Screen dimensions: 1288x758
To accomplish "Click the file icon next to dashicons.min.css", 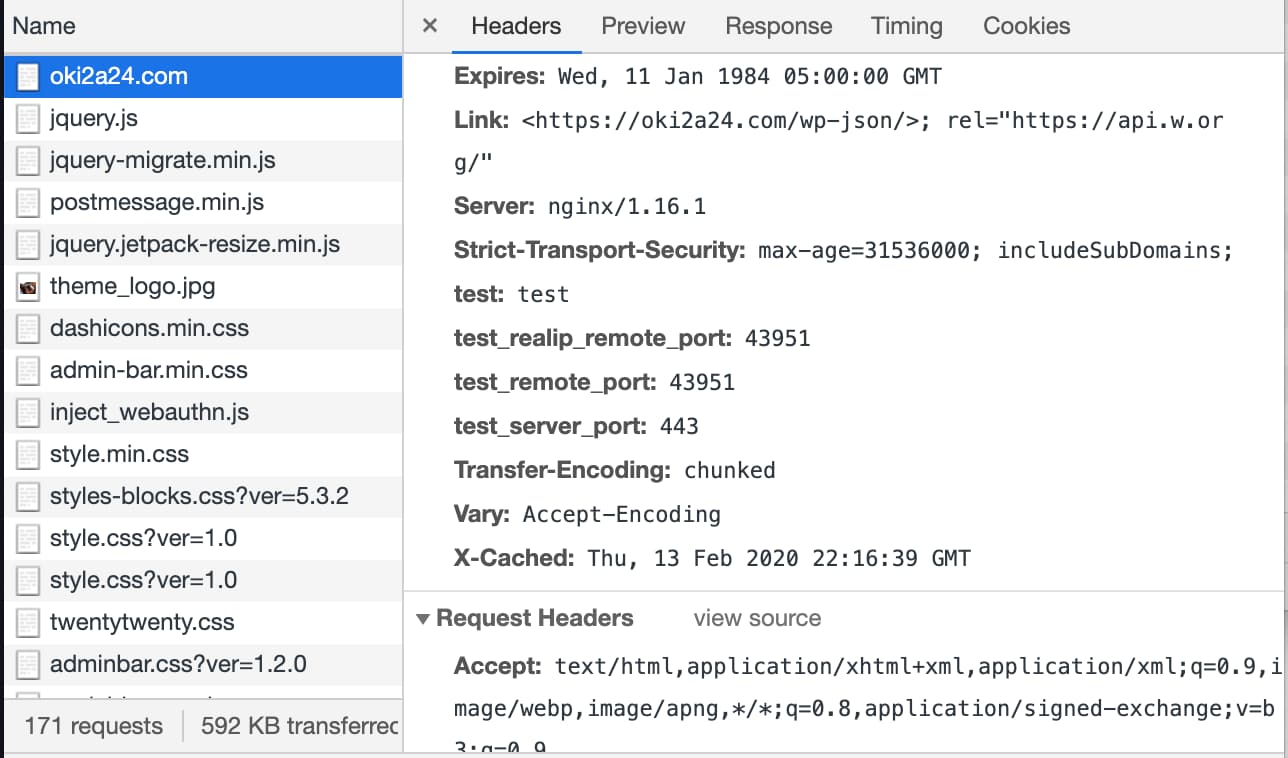I will click(28, 329).
